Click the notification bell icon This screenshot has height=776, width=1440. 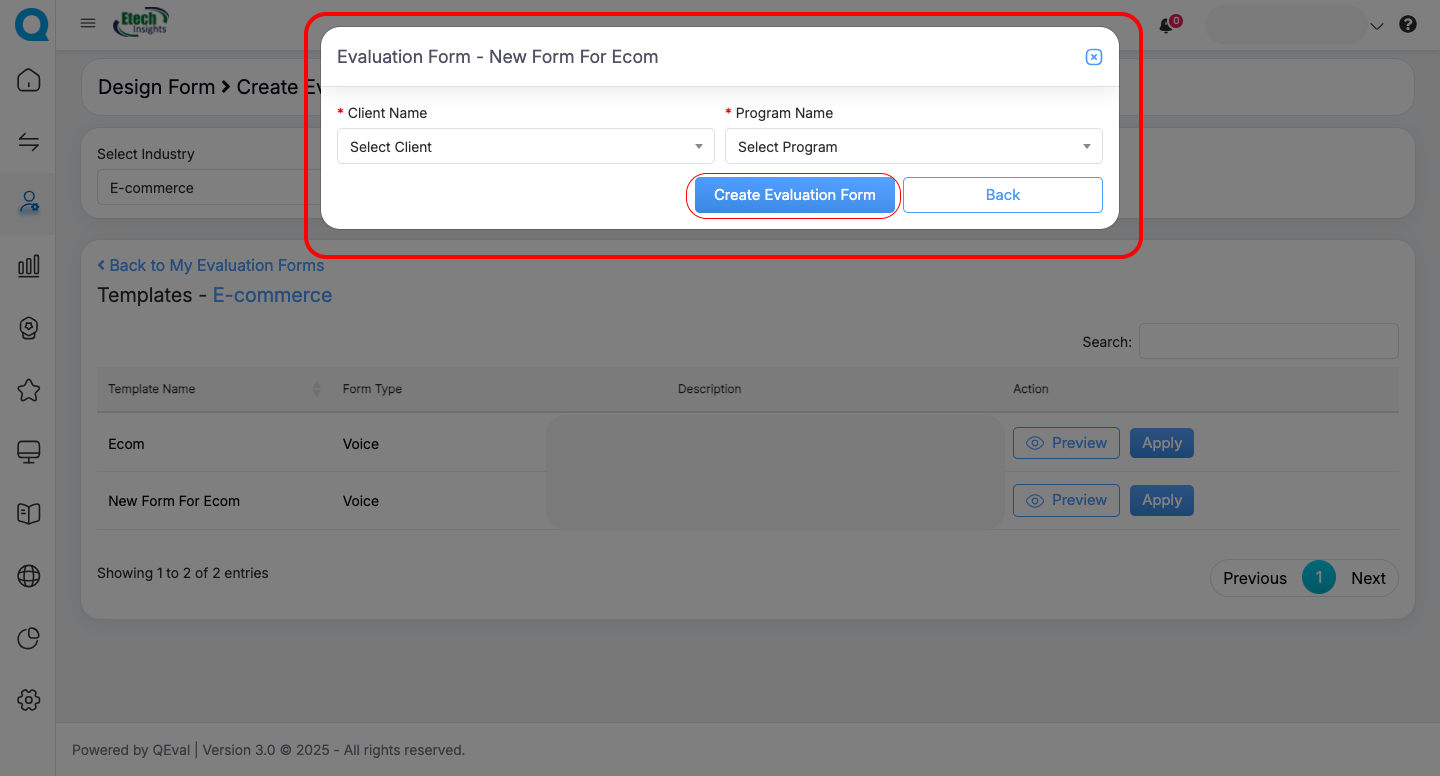coord(1166,25)
